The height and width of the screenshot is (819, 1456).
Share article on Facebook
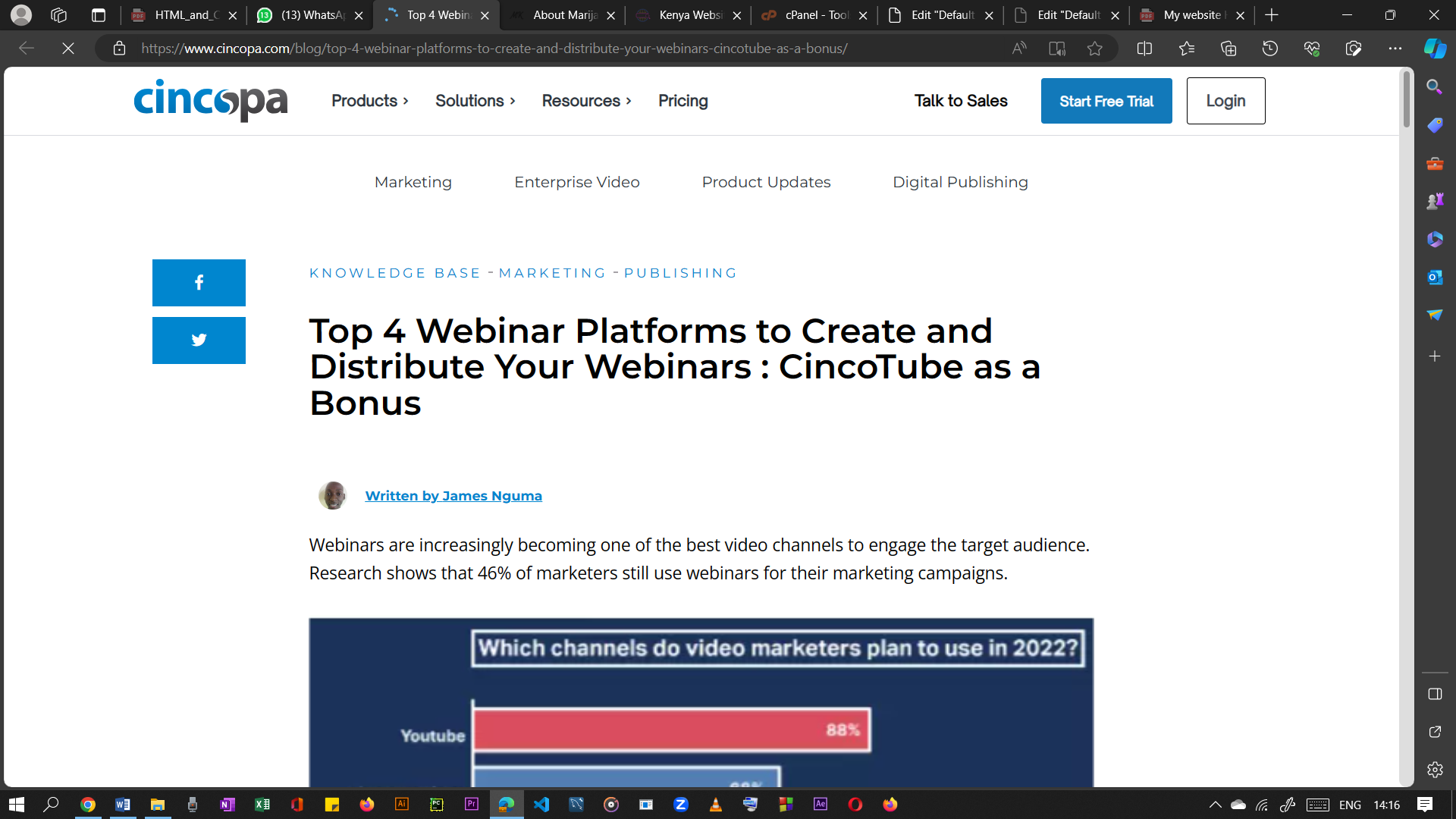click(199, 283)
